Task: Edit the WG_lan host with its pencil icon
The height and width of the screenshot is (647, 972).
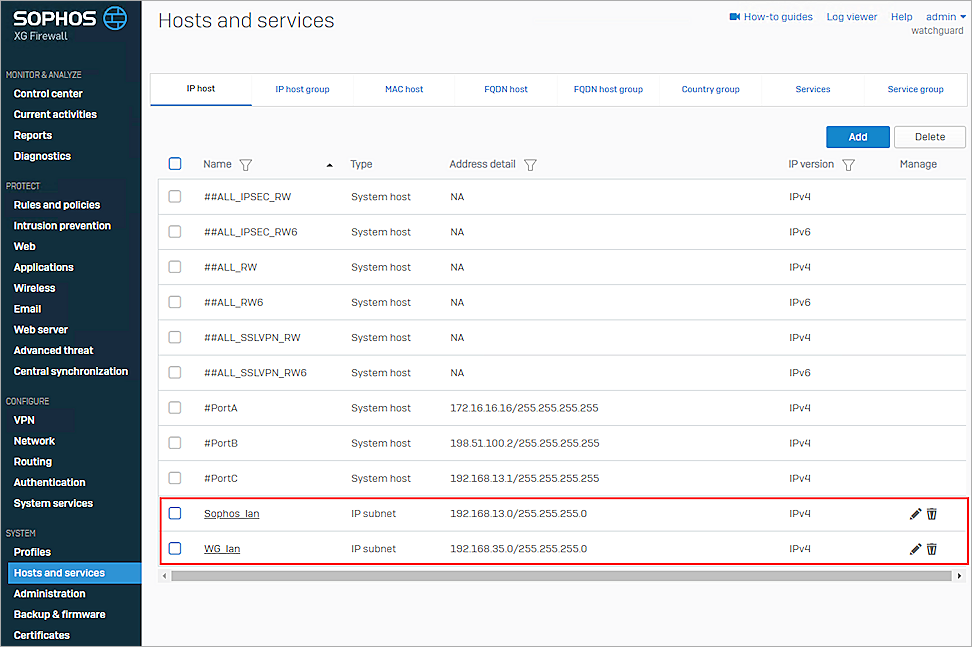Action: [915, 548]
